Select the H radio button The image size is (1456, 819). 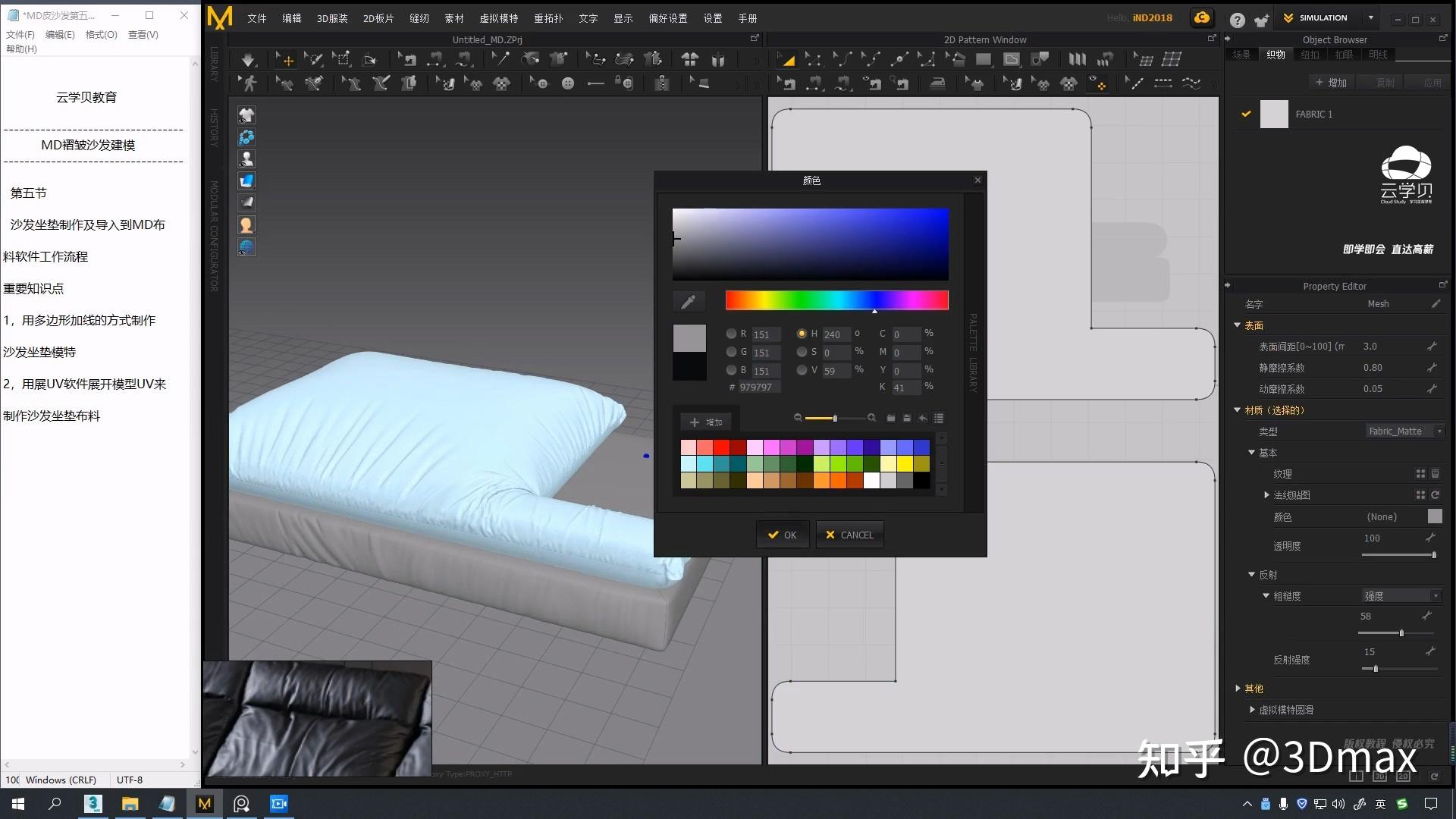802,334
